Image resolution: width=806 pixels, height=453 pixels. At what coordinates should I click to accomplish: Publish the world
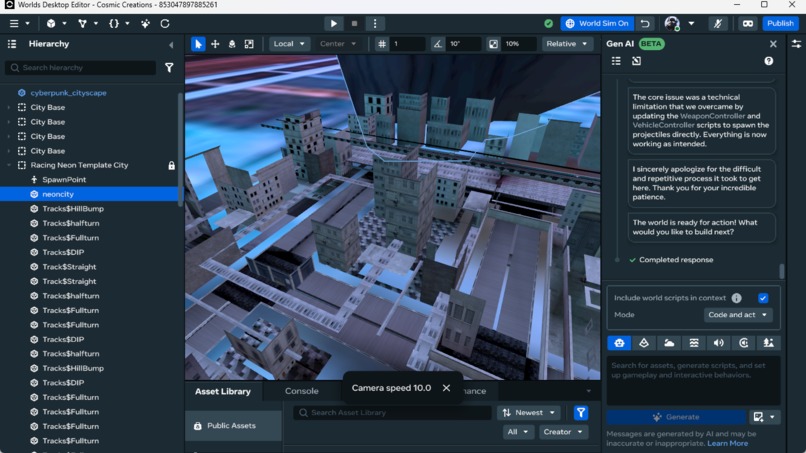point(780,24)
